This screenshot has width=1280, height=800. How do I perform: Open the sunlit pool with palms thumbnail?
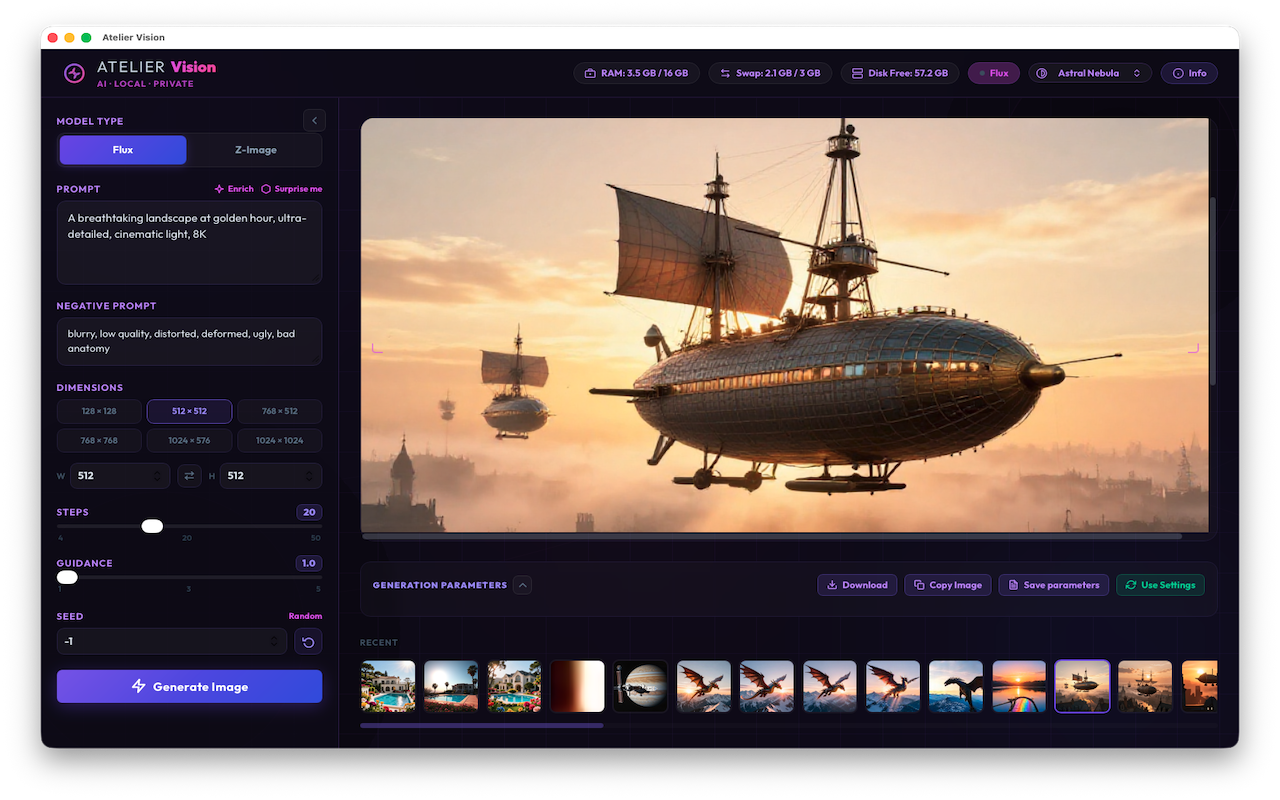pyautogui.click(x=451, y=686)
